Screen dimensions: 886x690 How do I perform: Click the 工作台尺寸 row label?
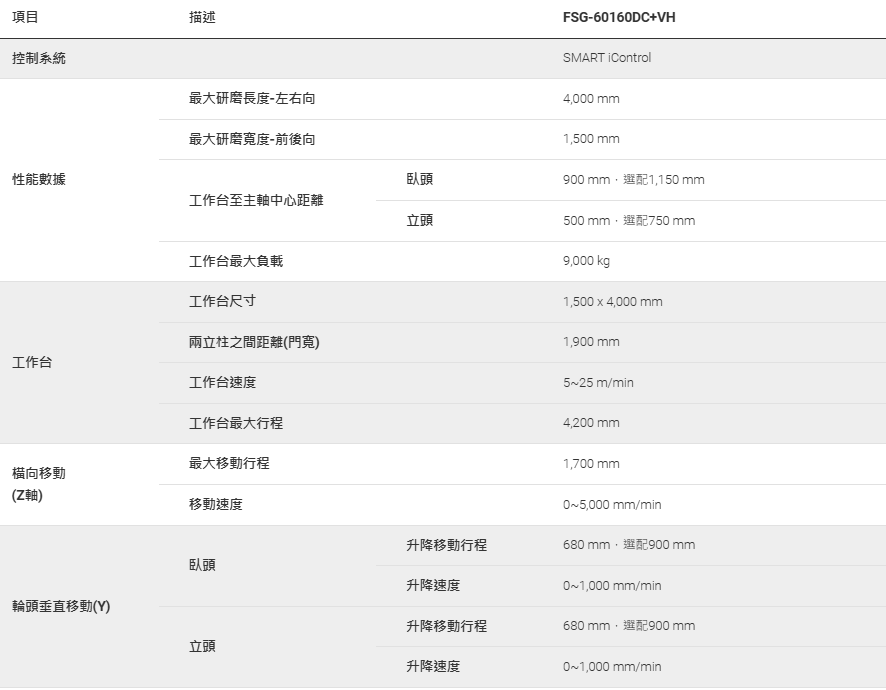[229, 301]
